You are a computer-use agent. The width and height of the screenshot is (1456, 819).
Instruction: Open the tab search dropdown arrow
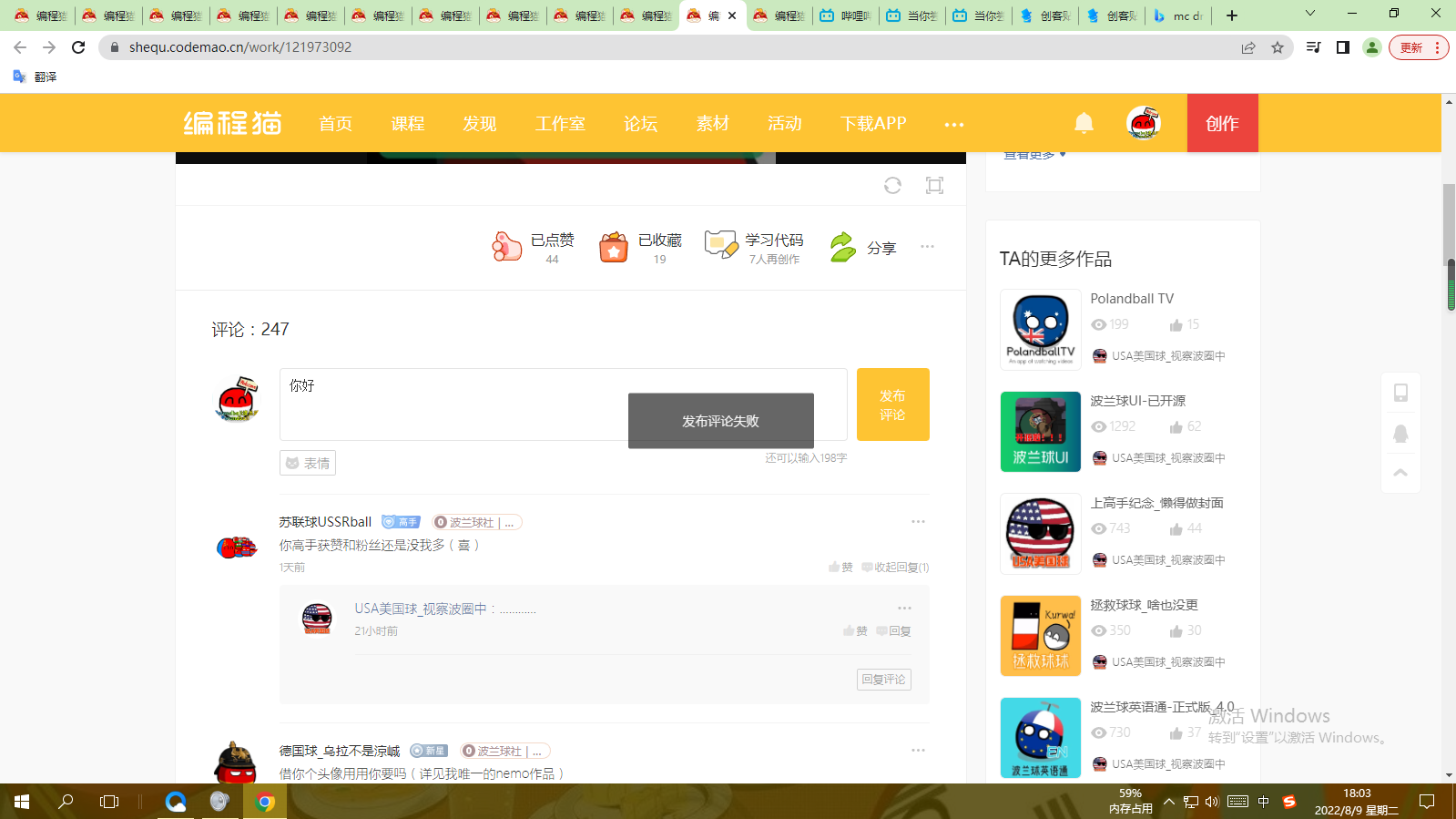(x=1310, y=14)
